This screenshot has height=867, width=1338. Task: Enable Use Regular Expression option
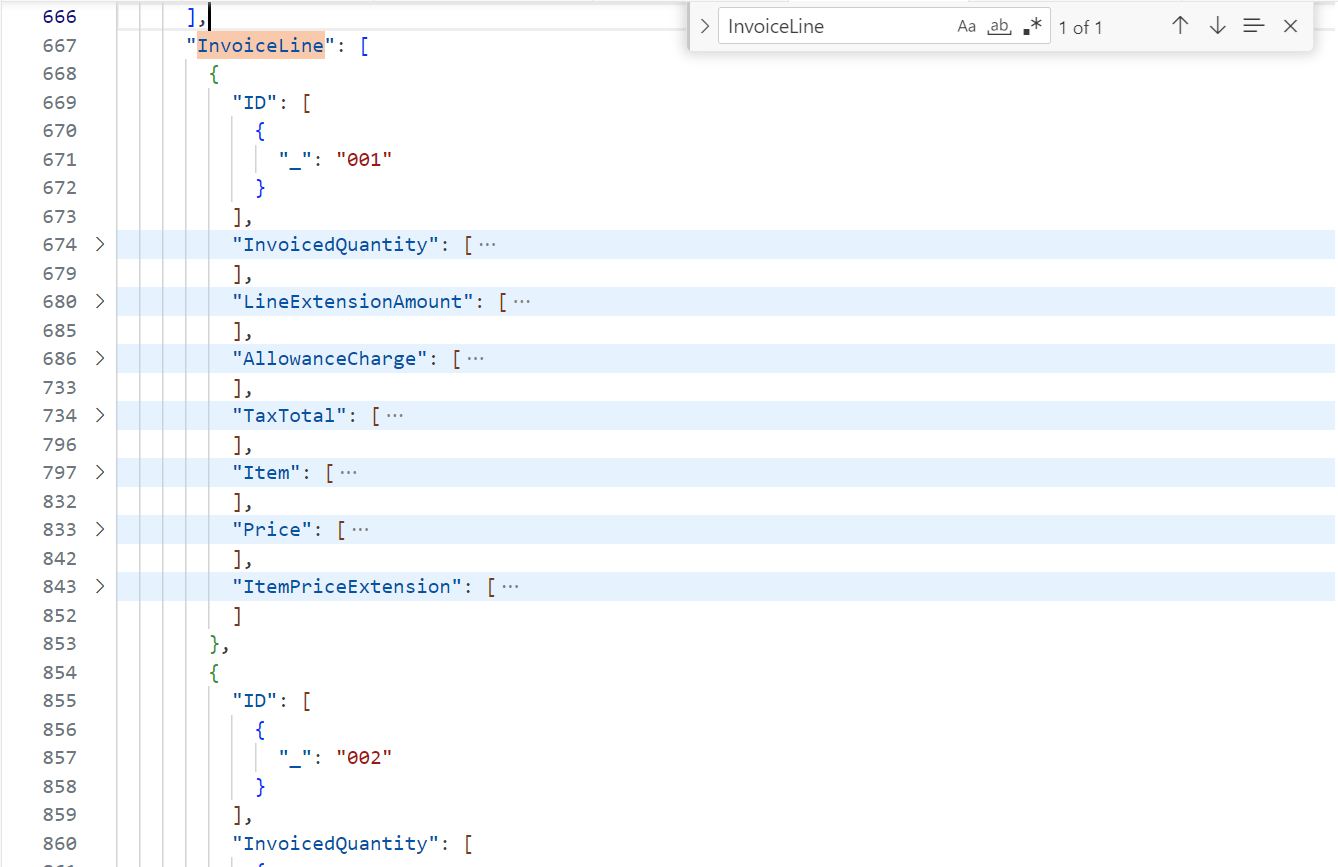[1033, 27]
